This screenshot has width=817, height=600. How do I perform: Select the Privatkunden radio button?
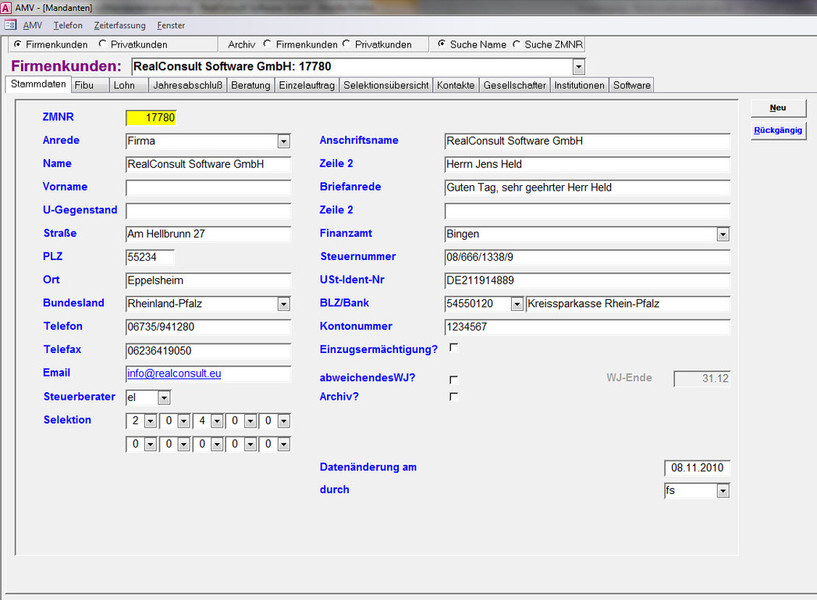(x=102, y=44)
